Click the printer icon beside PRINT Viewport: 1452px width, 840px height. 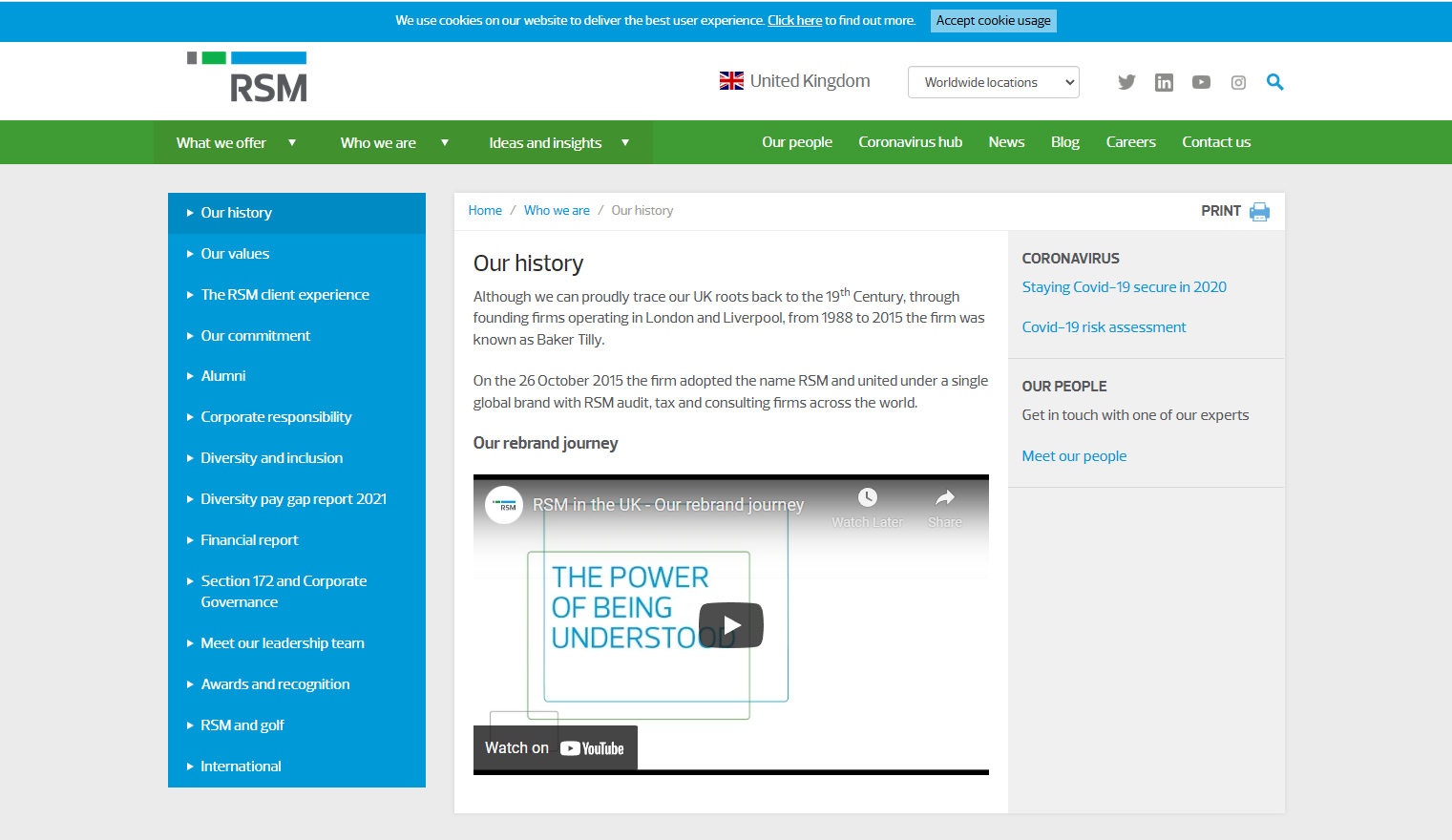click(1259, 211)
